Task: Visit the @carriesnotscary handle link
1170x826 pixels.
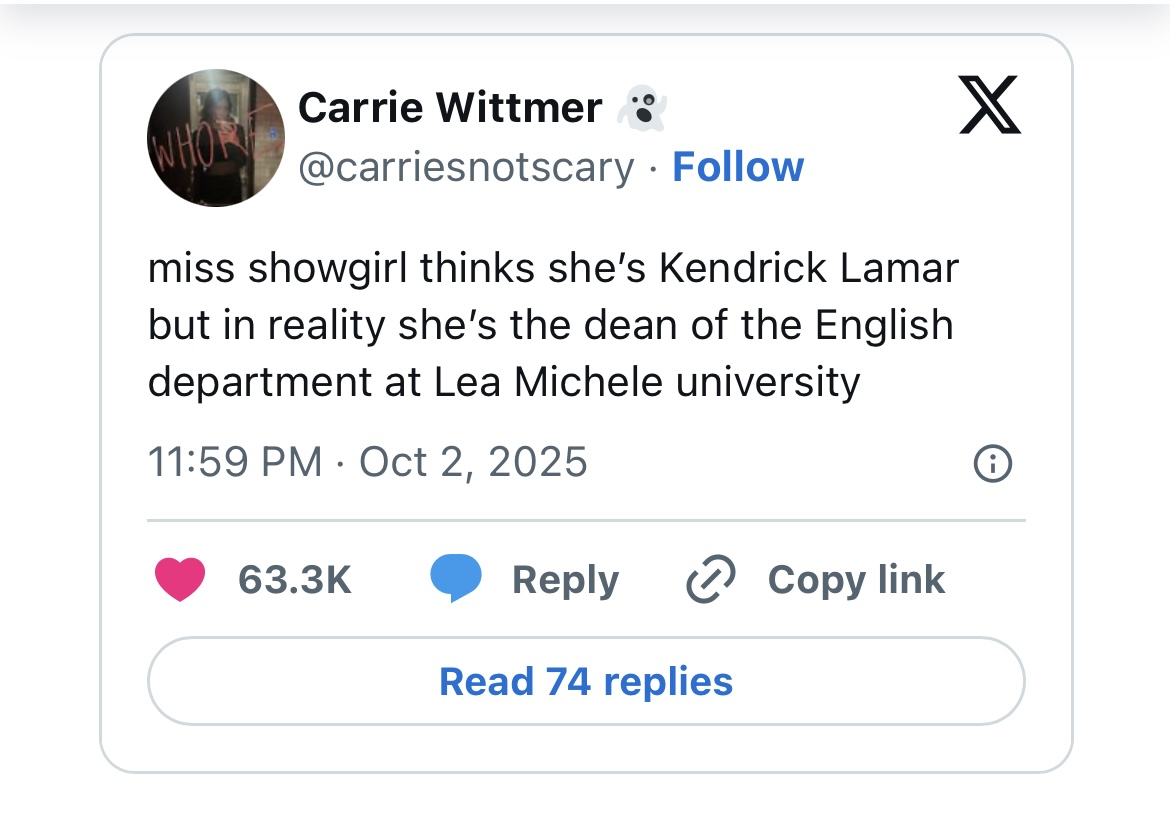Action: (x=466, y=167)
